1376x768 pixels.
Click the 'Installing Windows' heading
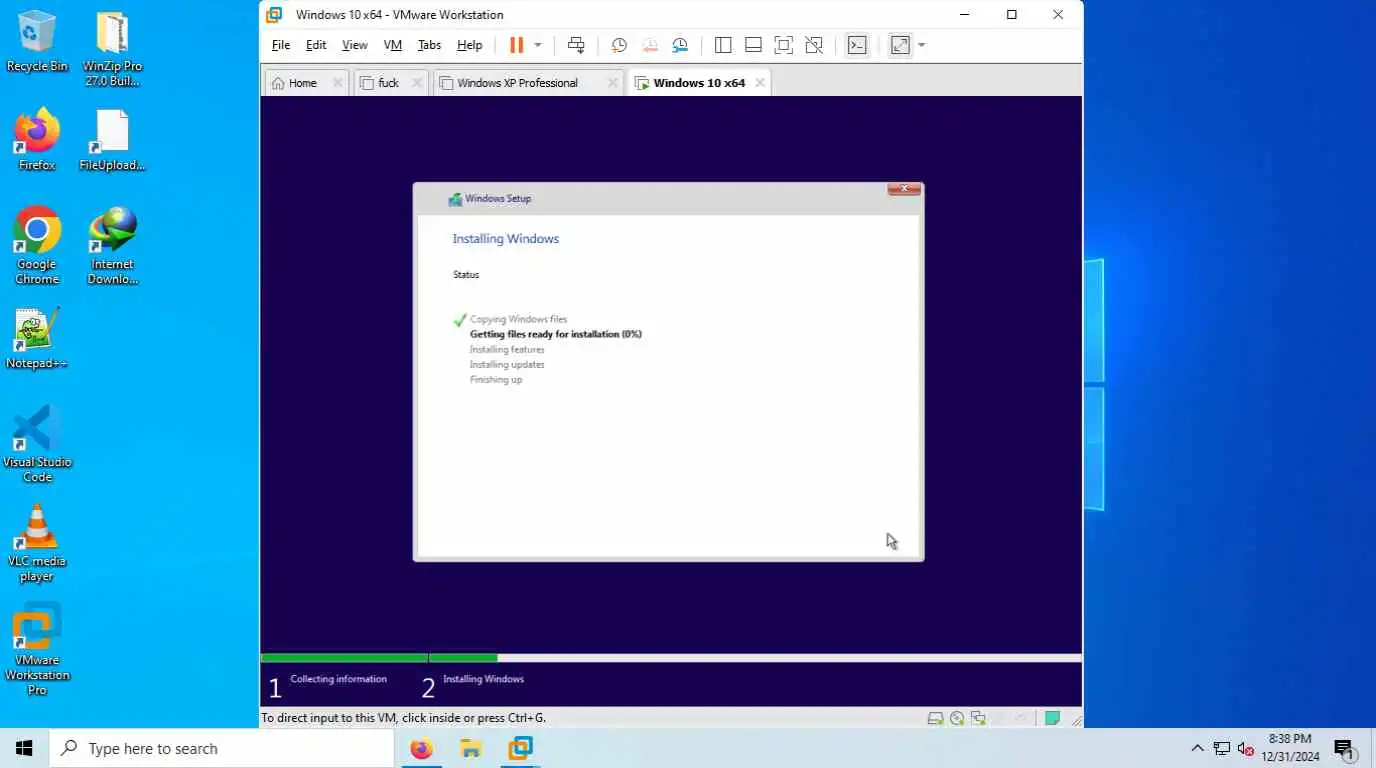coord(506,239)
